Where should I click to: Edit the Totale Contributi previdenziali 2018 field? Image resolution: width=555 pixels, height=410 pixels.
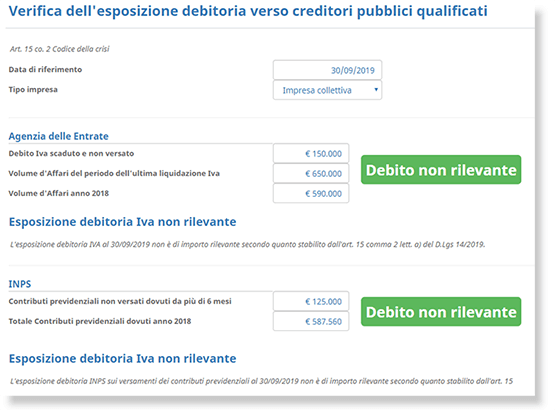(x=311, y=321)
